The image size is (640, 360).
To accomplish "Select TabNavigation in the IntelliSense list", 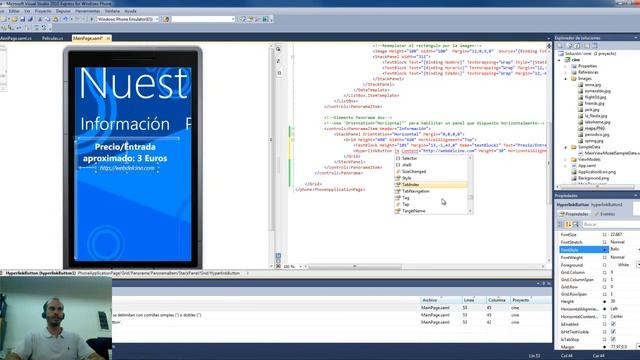I will pyautogui.click(x=416, y=191).
